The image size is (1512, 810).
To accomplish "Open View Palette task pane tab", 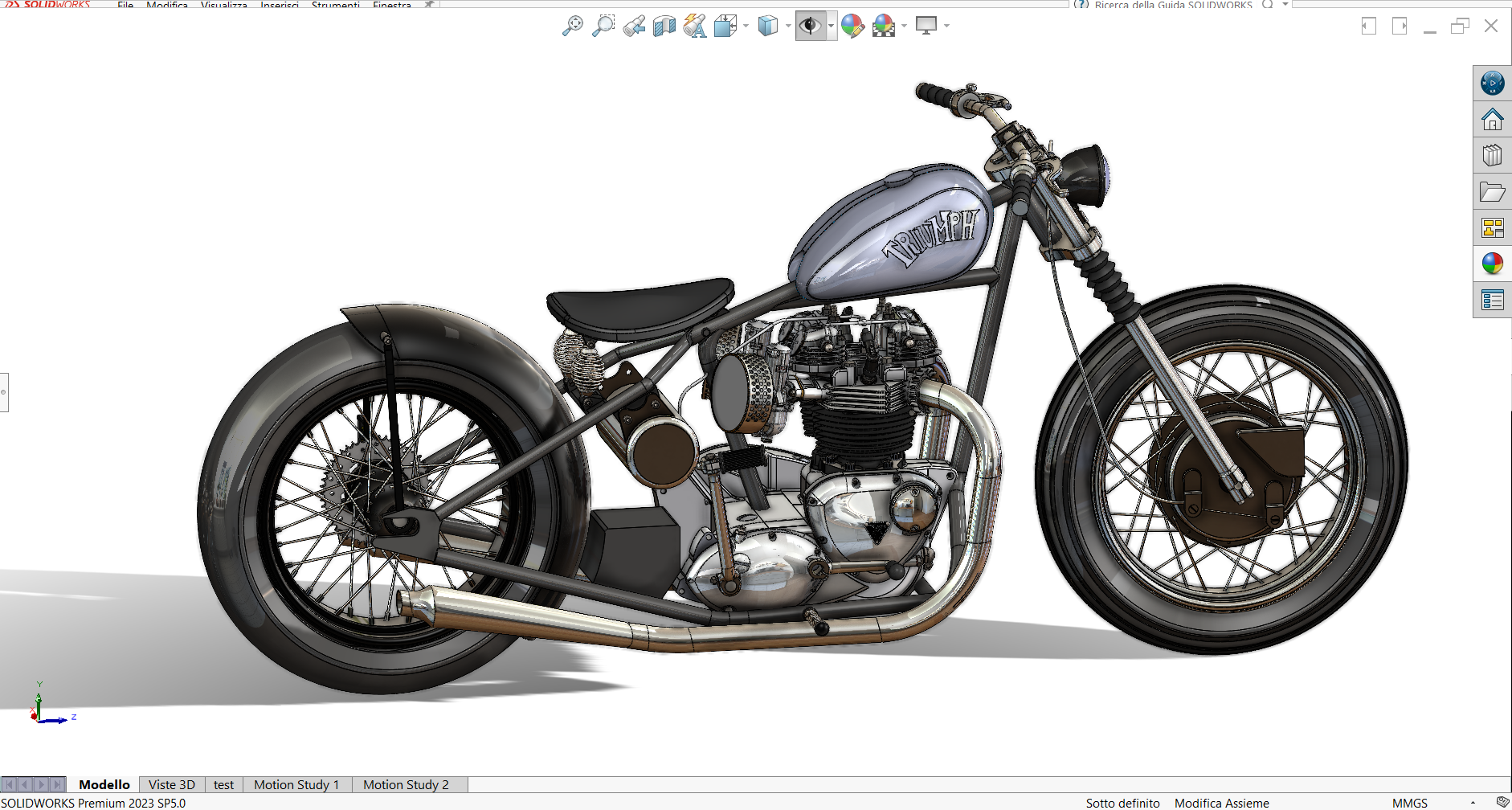I will click(1493, 228).
